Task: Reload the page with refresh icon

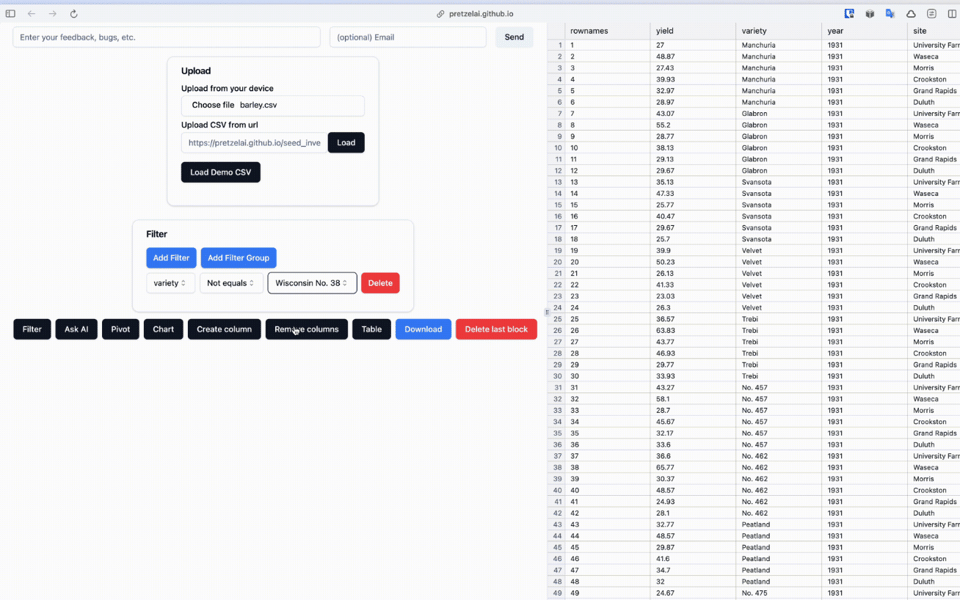Action: tap(74, 14)
